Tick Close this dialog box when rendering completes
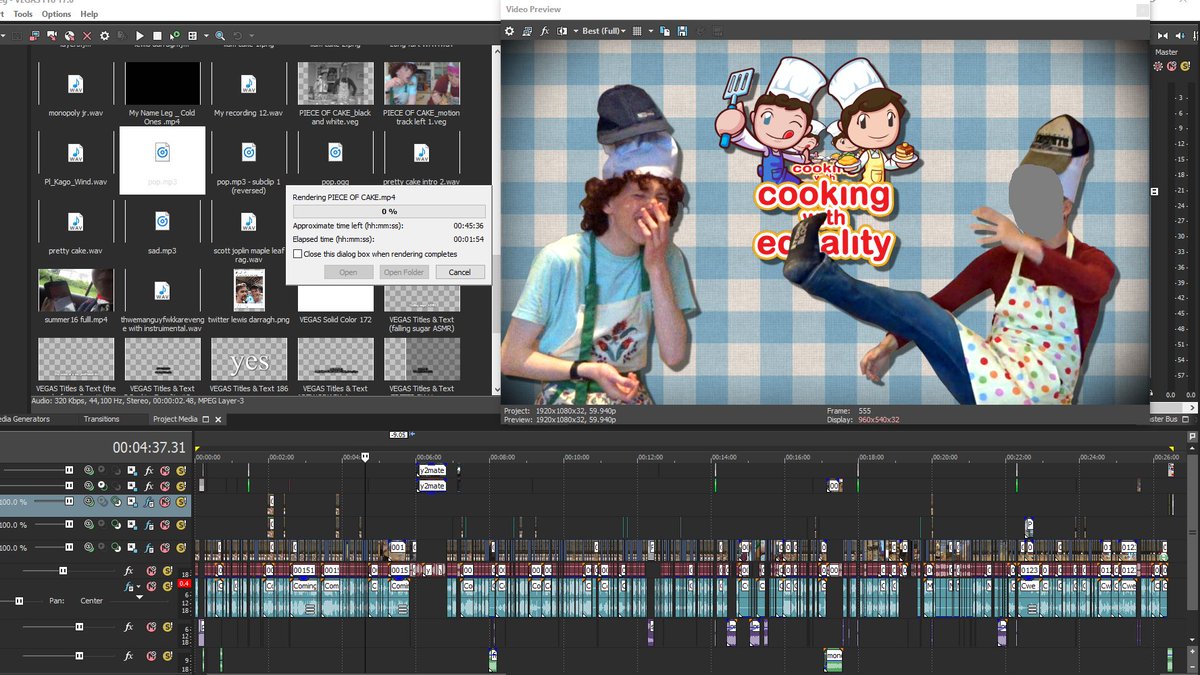 (x=297, y=254)
